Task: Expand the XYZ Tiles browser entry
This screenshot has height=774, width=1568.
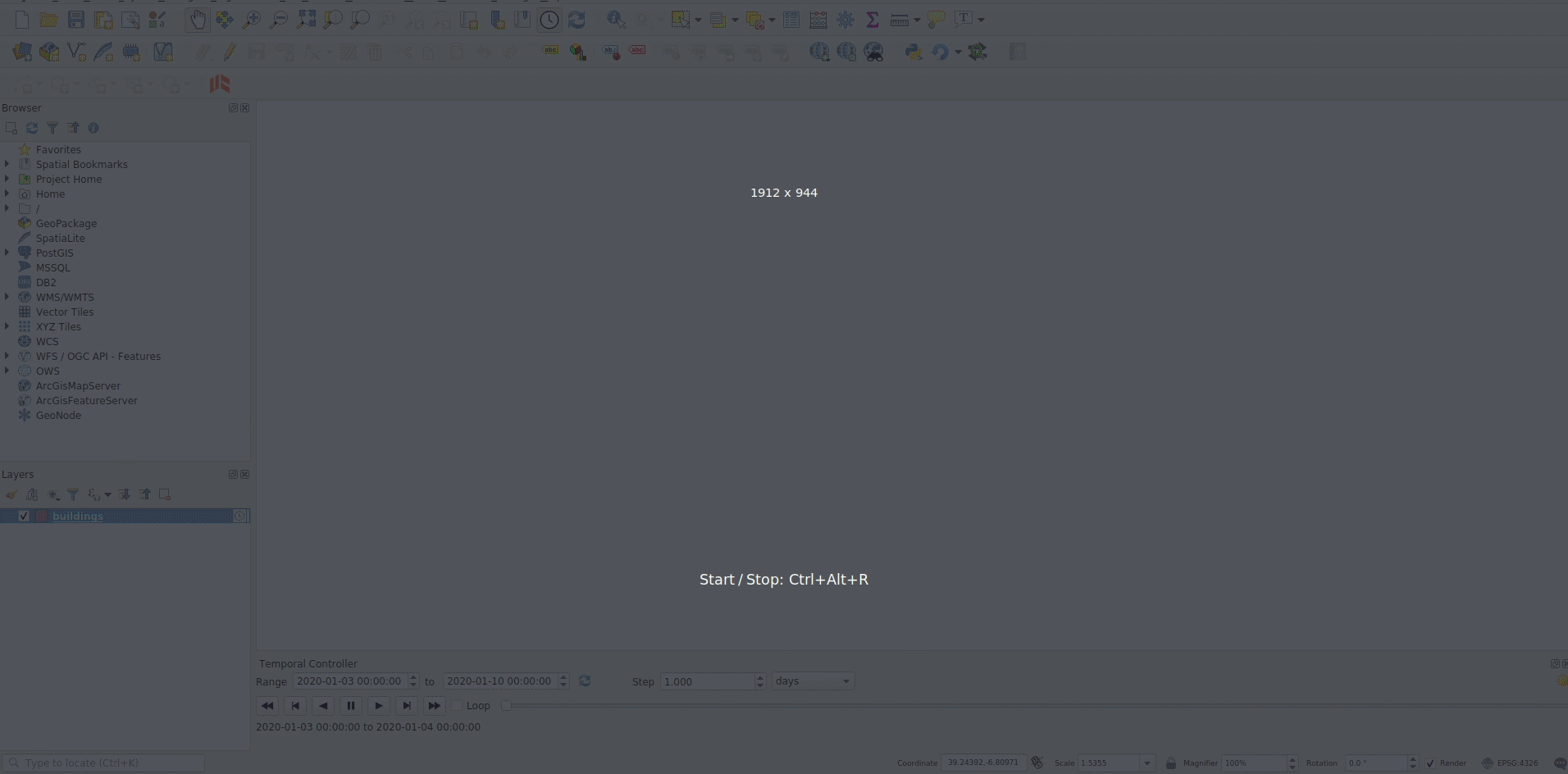Action: point(7,326)
